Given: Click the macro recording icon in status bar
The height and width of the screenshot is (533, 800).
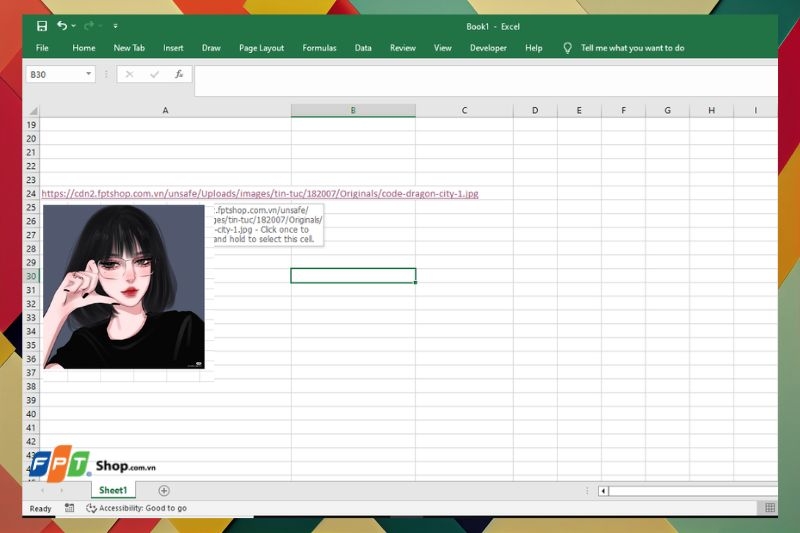Looking at the screenshot, I should pos(69,508).
